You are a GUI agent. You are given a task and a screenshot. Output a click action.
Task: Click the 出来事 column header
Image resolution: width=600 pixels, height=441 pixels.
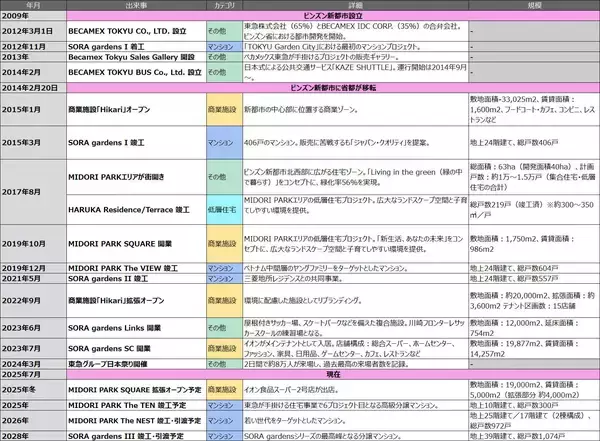137,5
